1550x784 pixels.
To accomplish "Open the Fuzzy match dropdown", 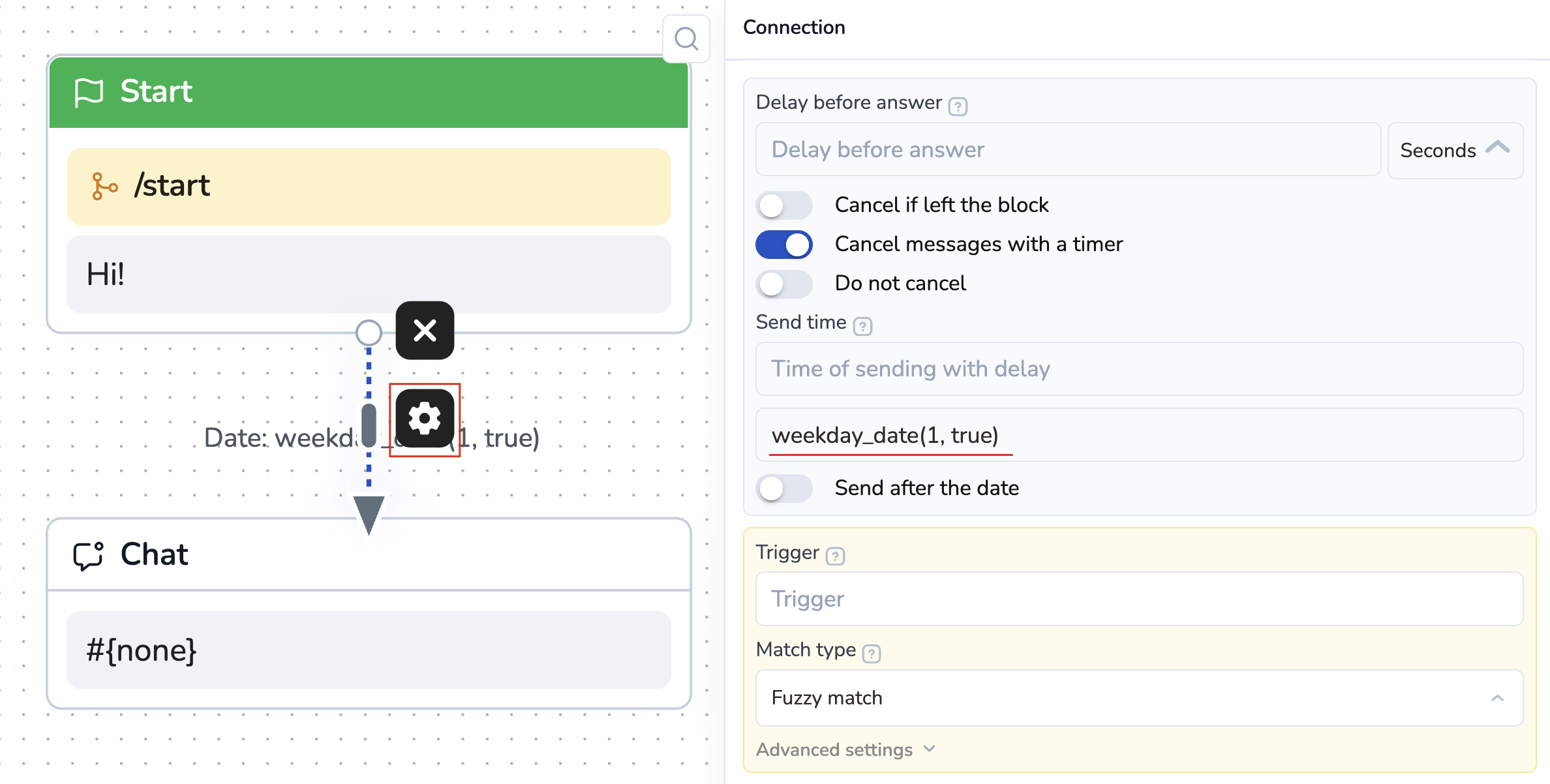I will click(x=1138, y=698).
